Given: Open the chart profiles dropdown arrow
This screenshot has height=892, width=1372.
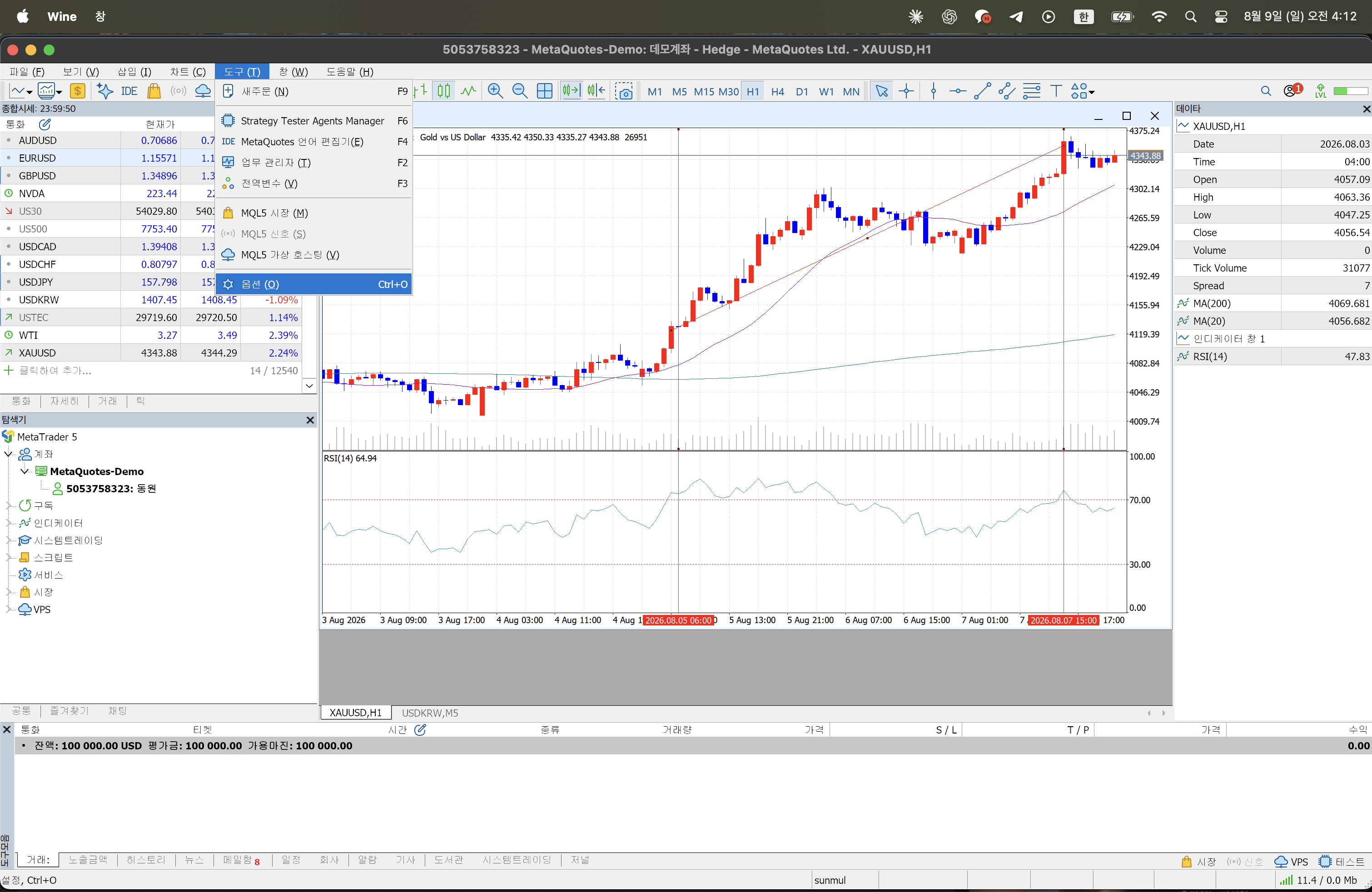Looking at the screenshot, I should tap(59, 92).
